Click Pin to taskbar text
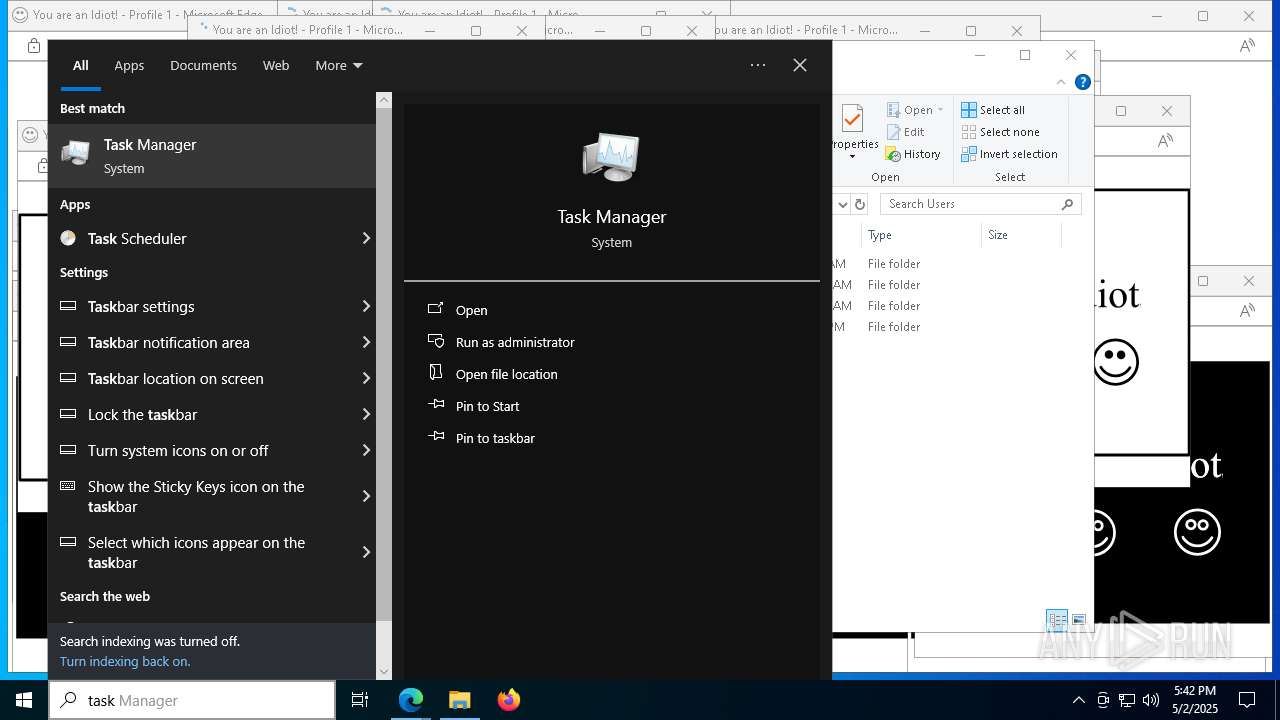The width and height of the screenshot is (1280, 720). (x=495, y=438)
